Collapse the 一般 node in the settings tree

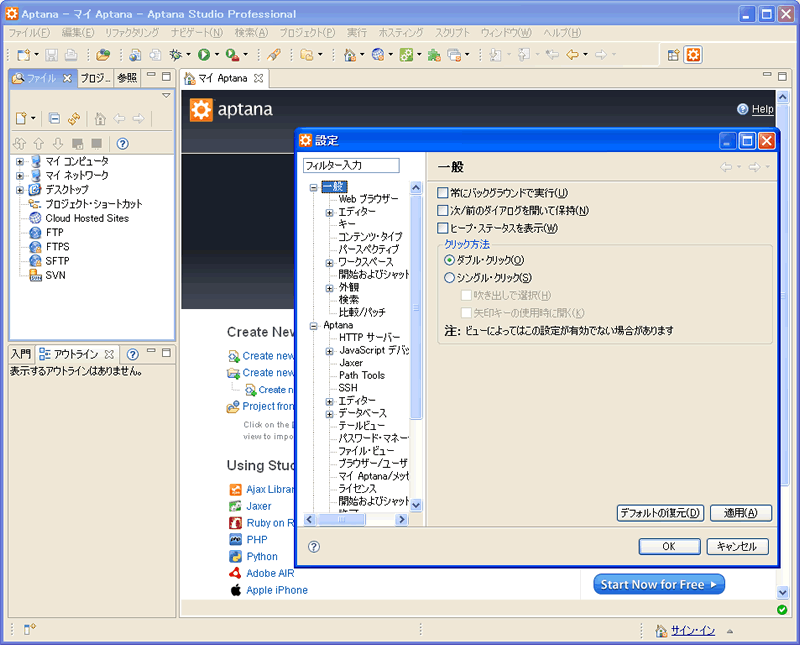tap(314, 187)
